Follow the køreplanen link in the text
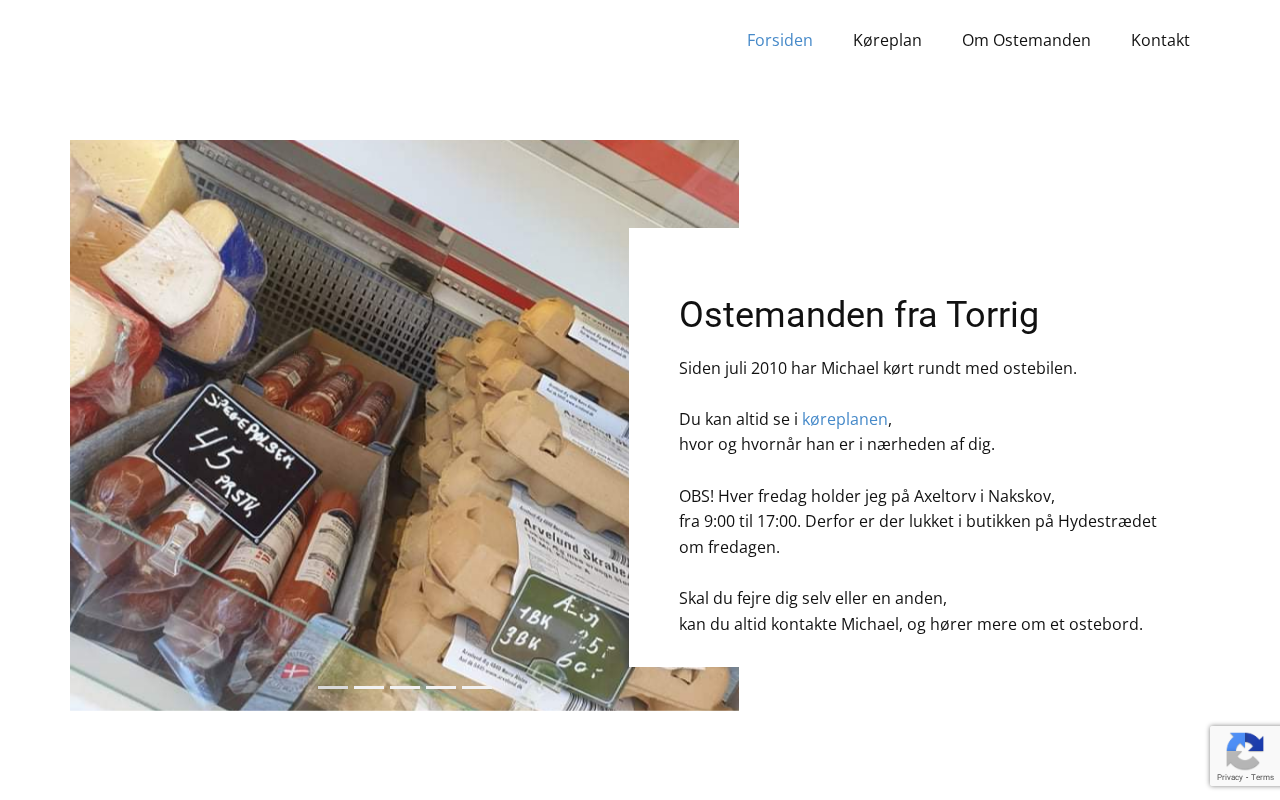The height and width of the screenshot is (800, 1280). tap(845, 419)
